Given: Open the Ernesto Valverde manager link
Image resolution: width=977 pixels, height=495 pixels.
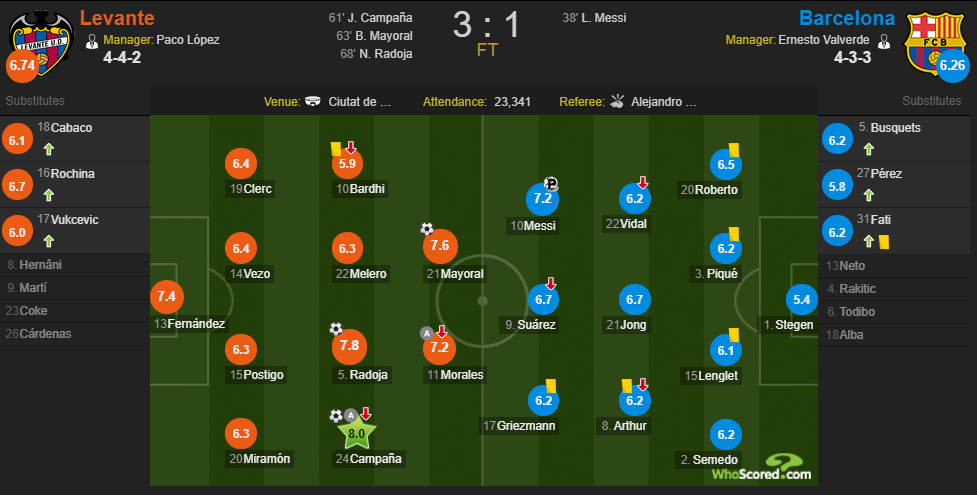Looking at the screenshot, I should 824,40.
